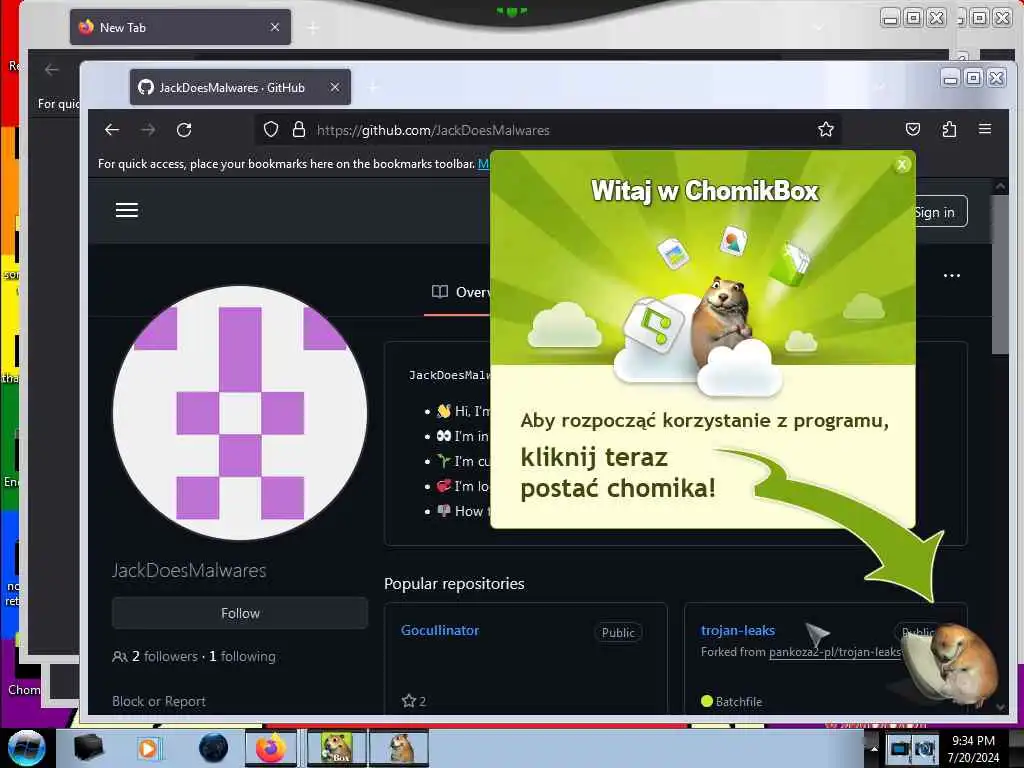Click the camera tray icon
The height and width of the screenshot is (768, 1024).
coord(925,749)
